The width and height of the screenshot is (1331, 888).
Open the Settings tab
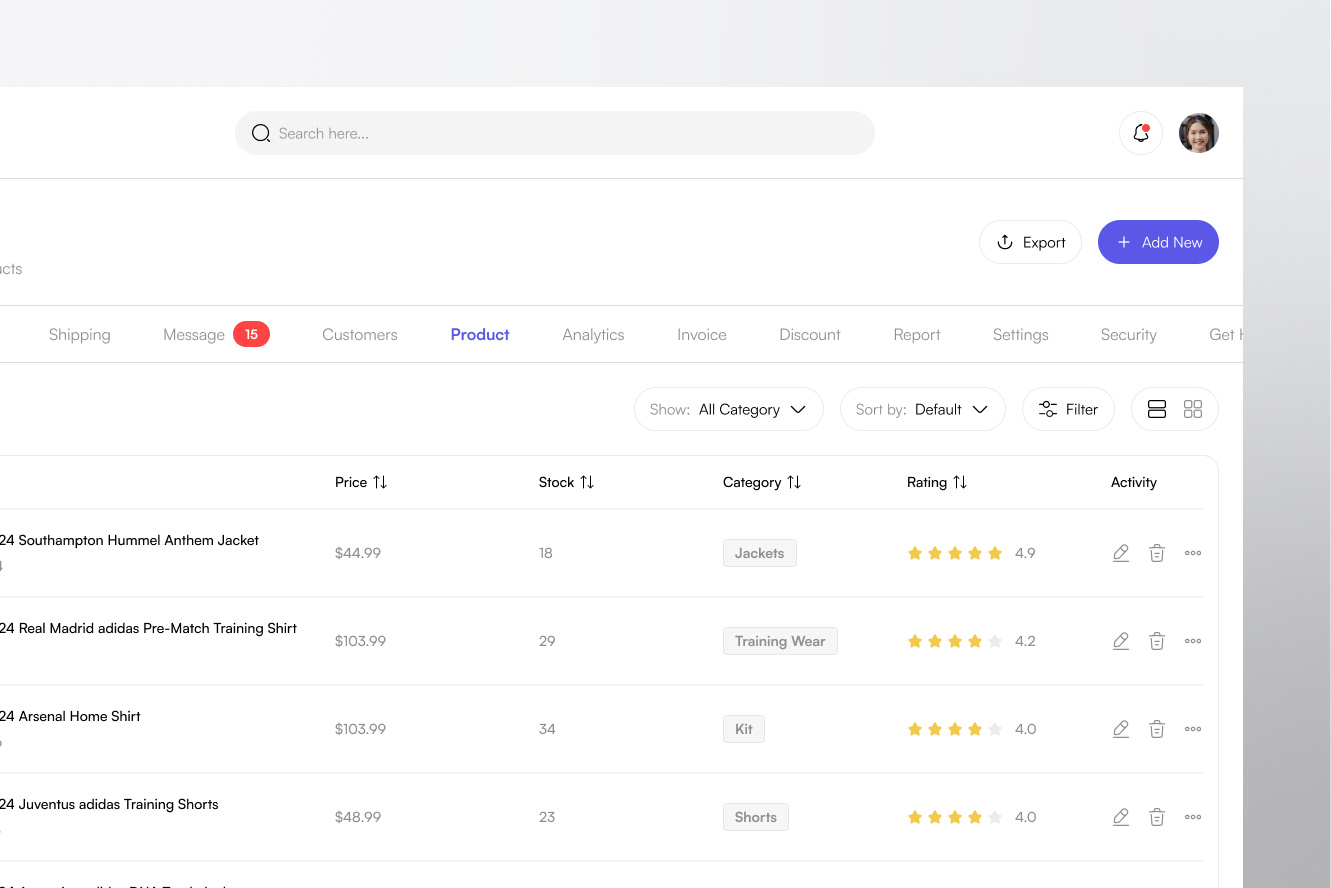tap(1021, 334)
